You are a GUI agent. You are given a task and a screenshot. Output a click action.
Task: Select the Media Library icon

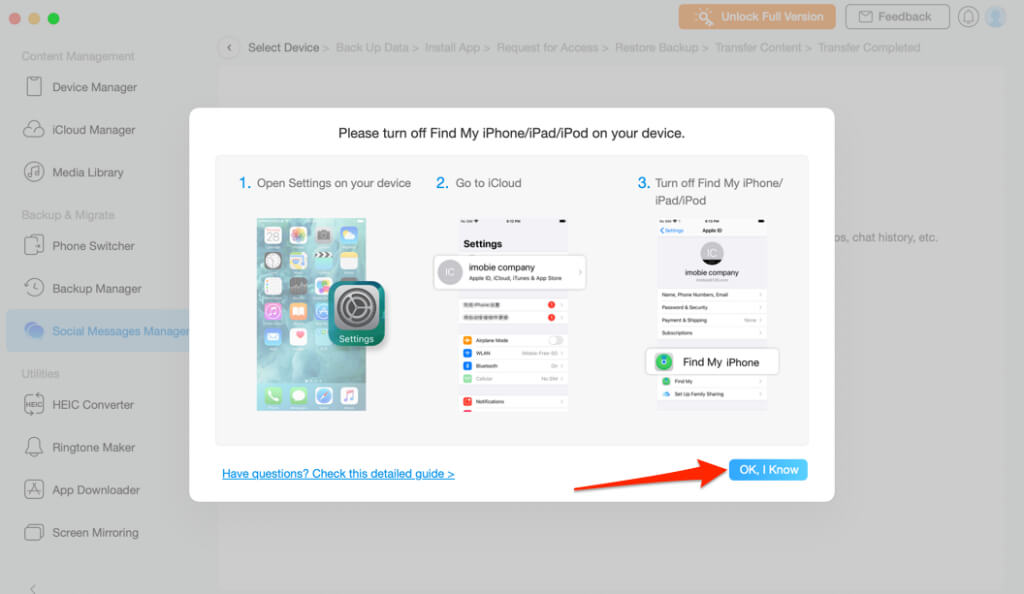coord(33,172)
